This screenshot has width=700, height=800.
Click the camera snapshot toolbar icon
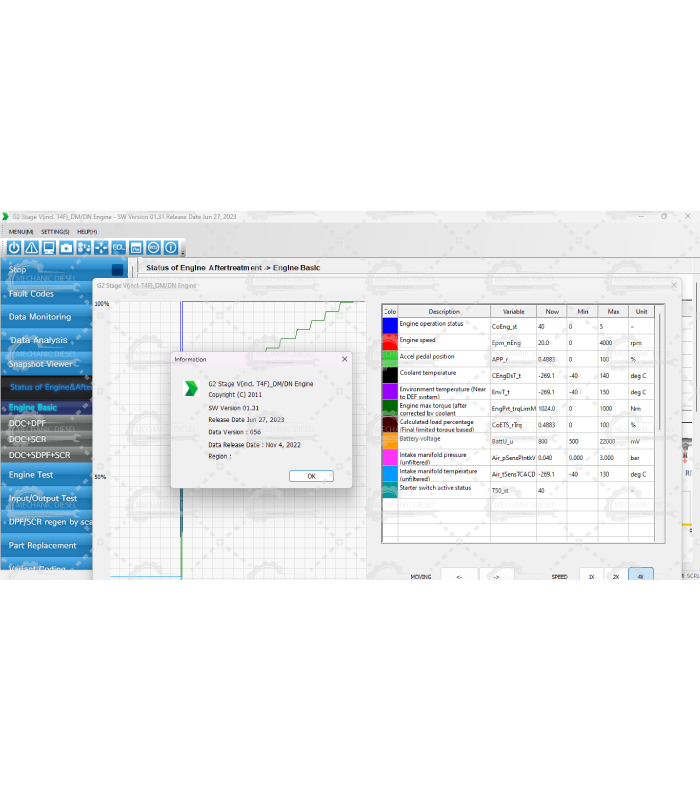[x=66, y=247]
